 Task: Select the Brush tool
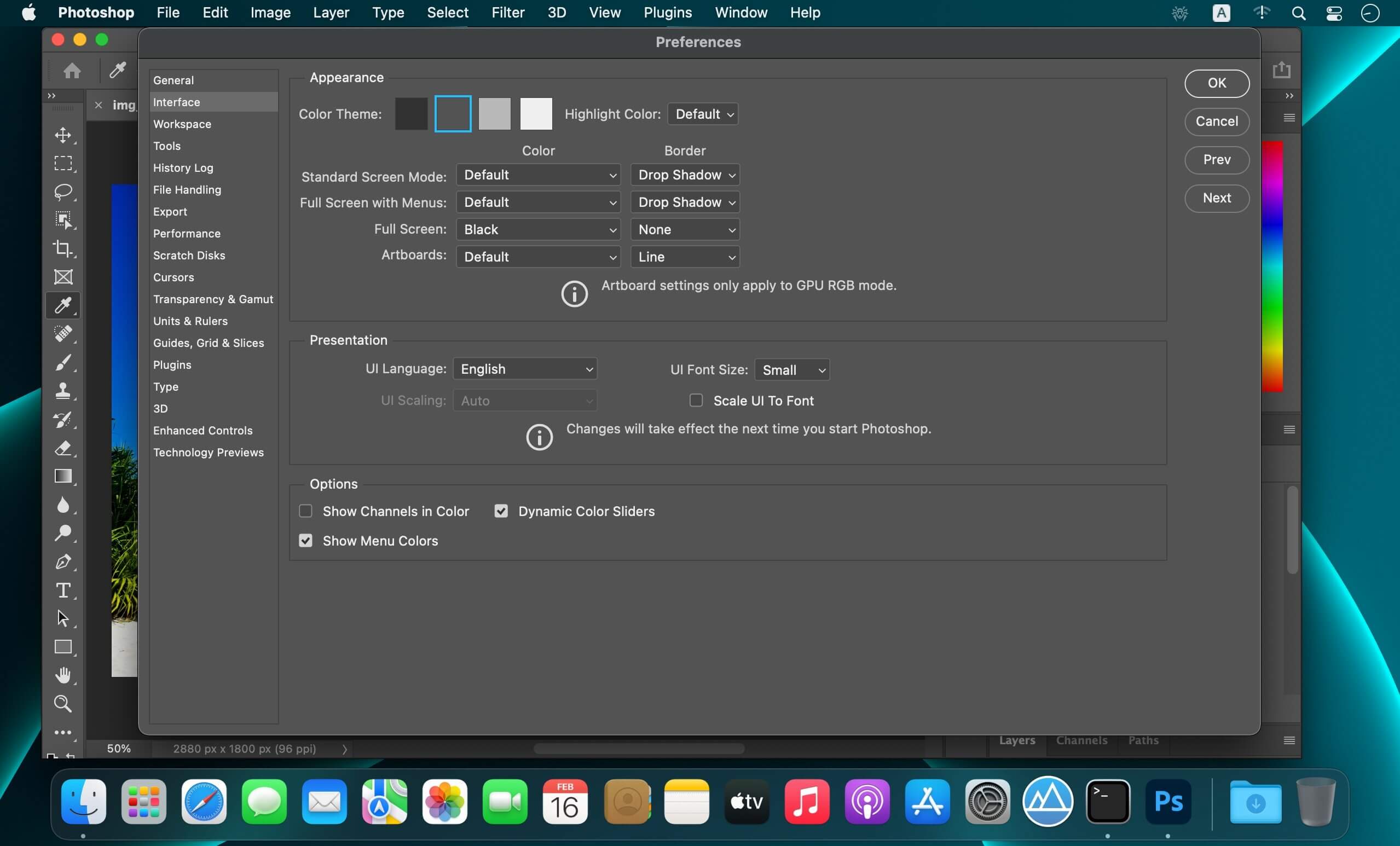(x=63, y=362)
